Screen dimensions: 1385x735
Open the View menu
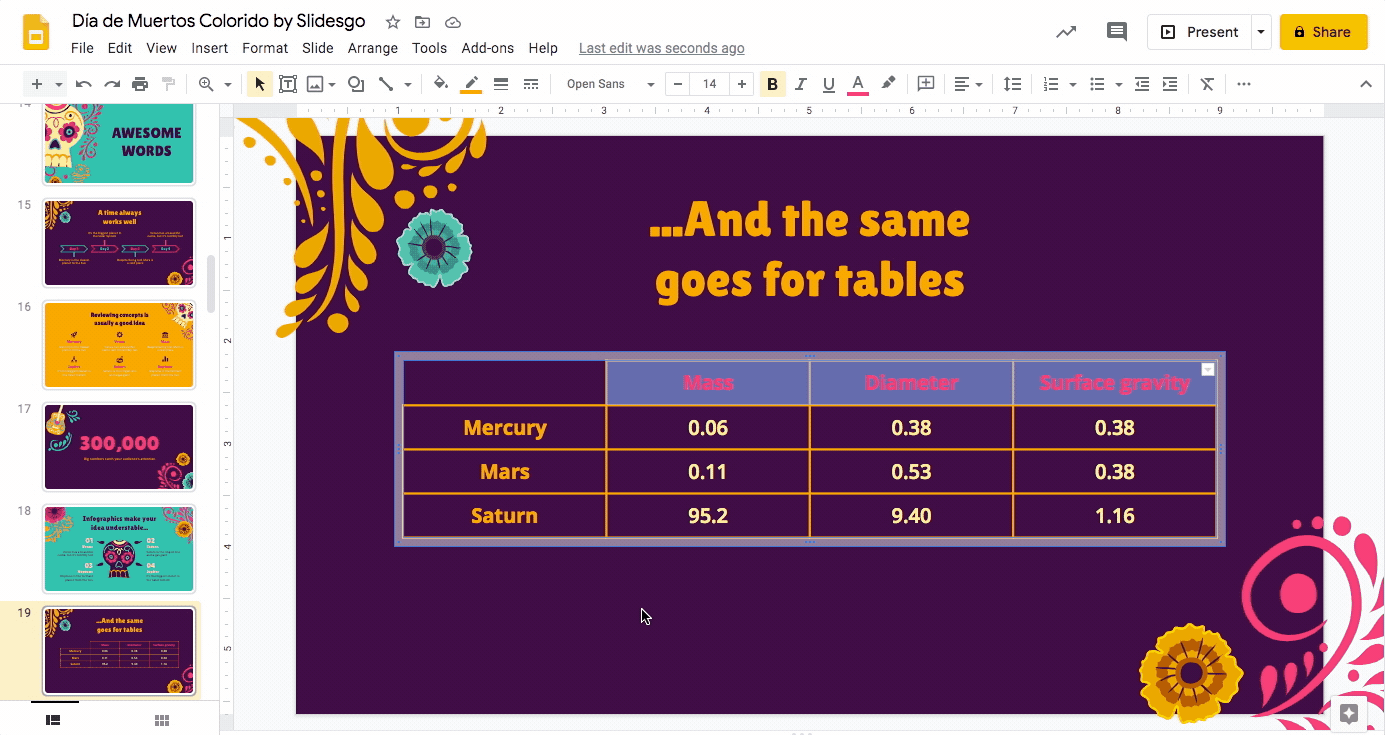click(161, 48)
